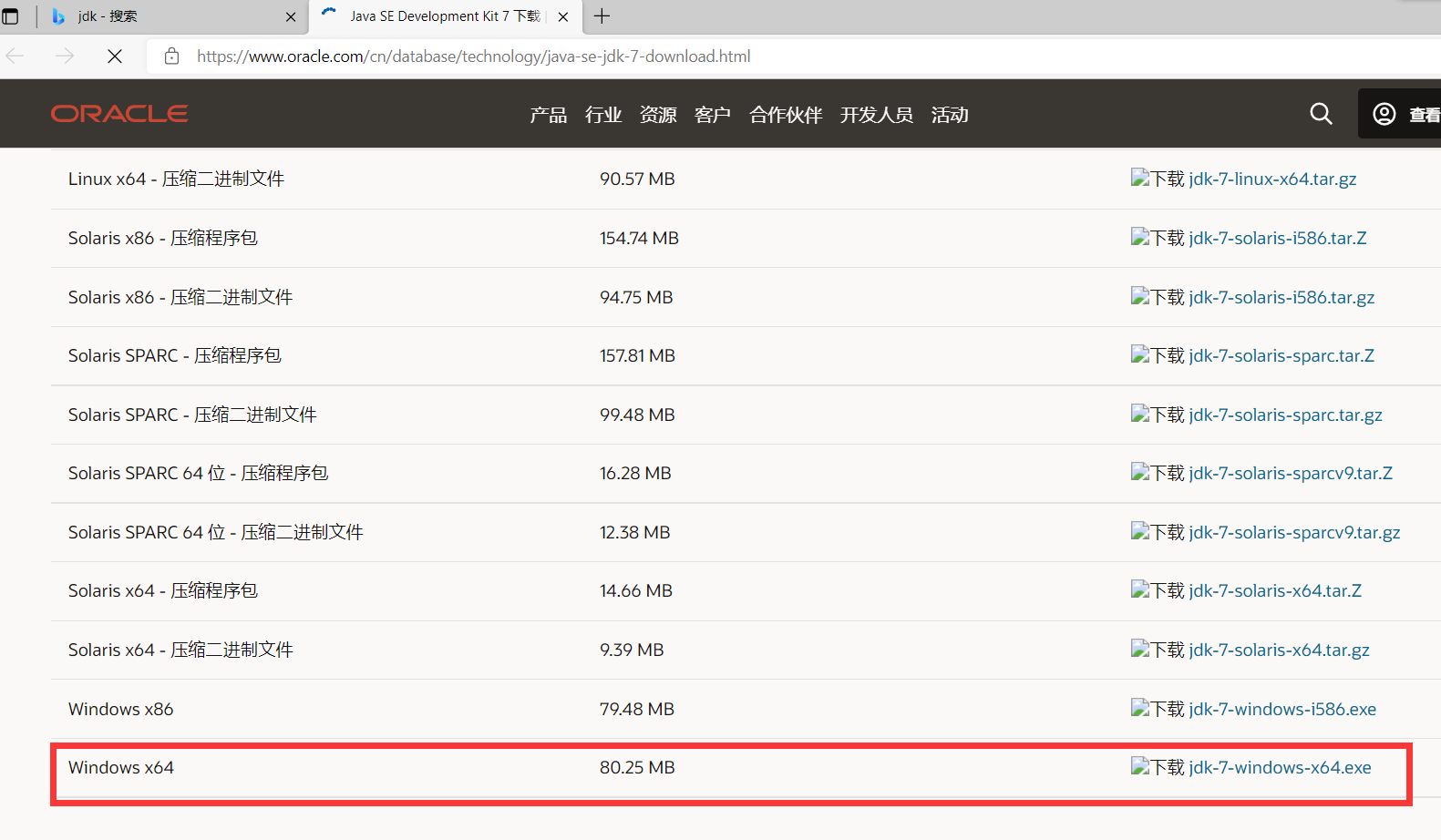Go back to previous page
1441x840 pixels.
[15, 56]
